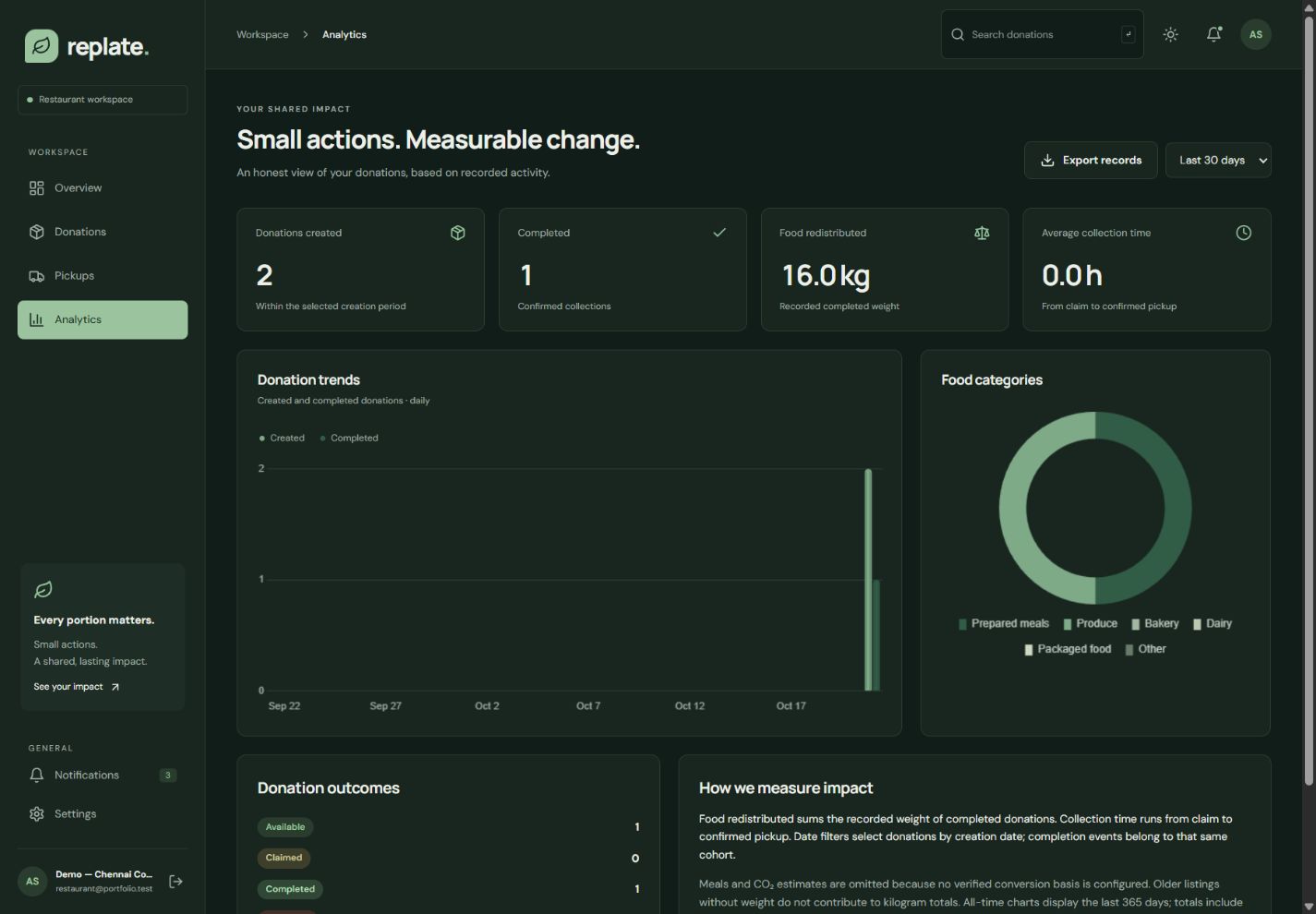Click the Settings gear icon in sidebar

pos(37,813)
